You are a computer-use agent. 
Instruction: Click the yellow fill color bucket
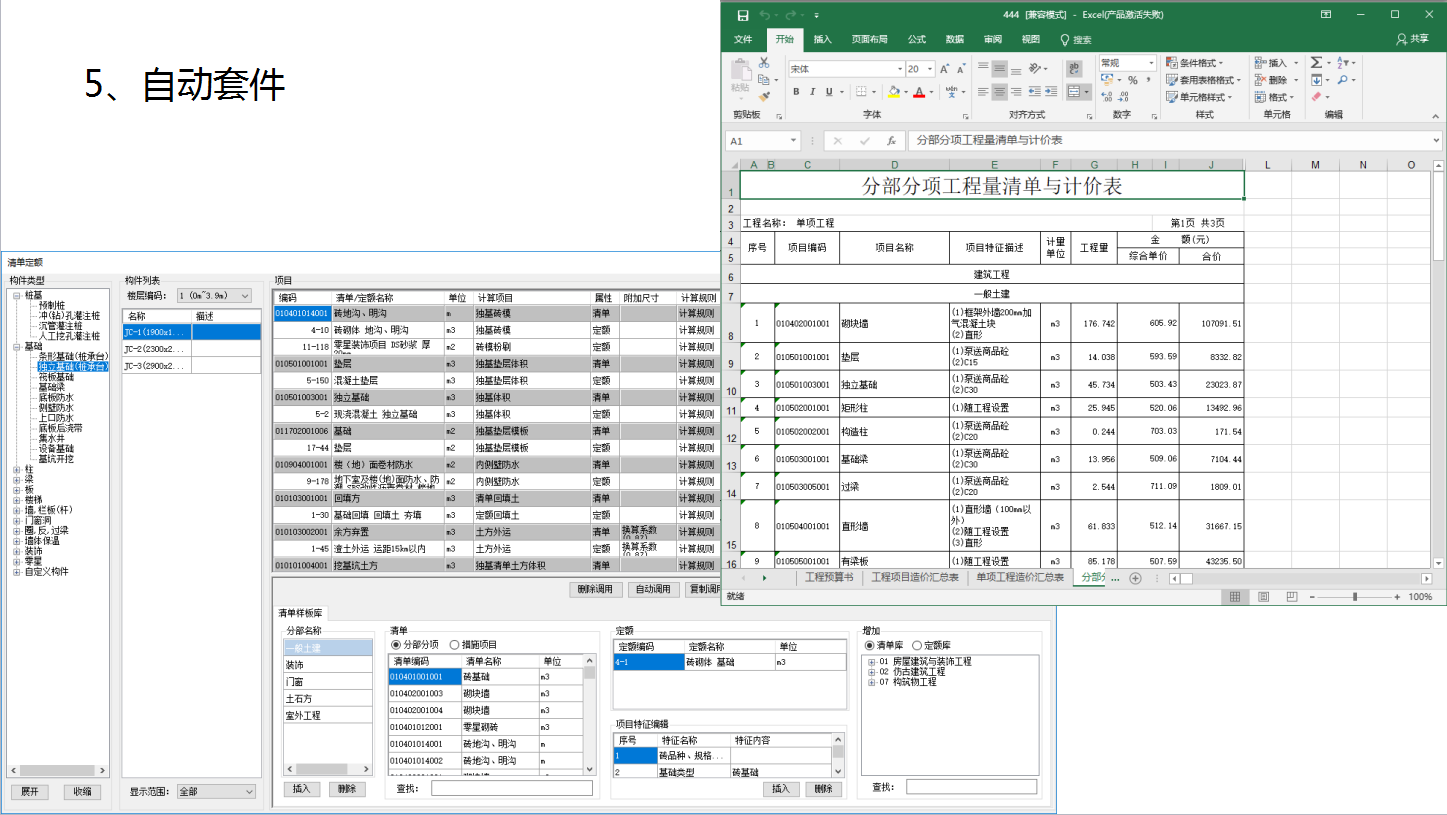point(894,92)
